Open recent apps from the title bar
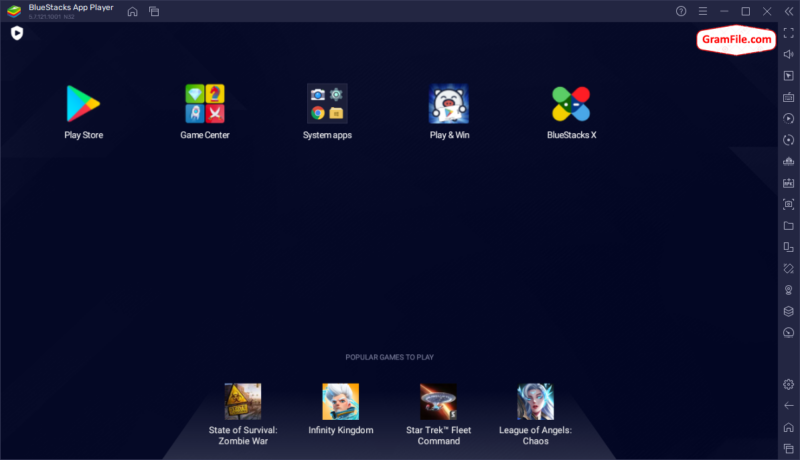This screenshot has width=800, height=460. click(x=154, y=11)
